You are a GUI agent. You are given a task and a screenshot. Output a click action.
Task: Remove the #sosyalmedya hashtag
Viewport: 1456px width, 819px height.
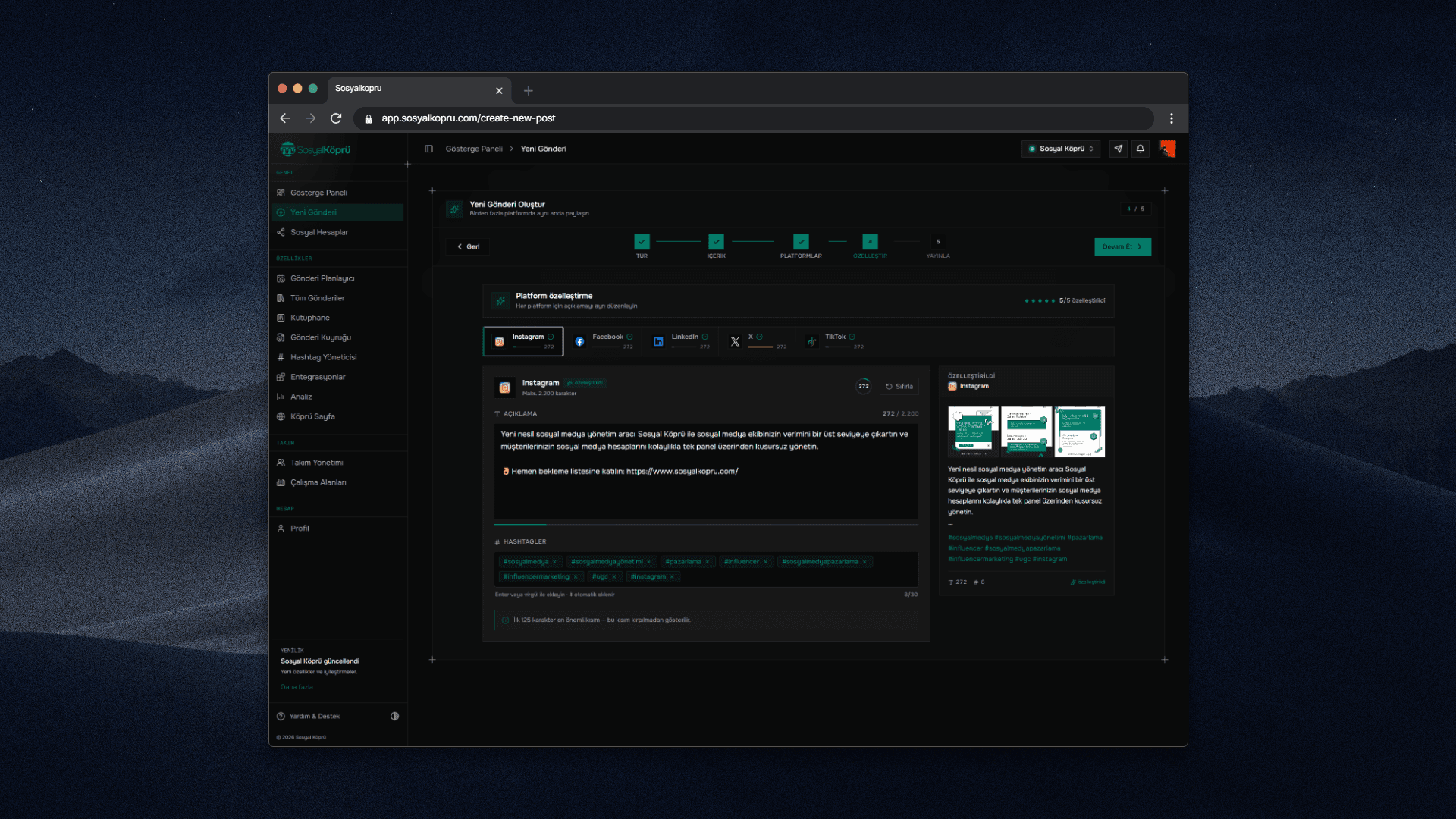554,562
